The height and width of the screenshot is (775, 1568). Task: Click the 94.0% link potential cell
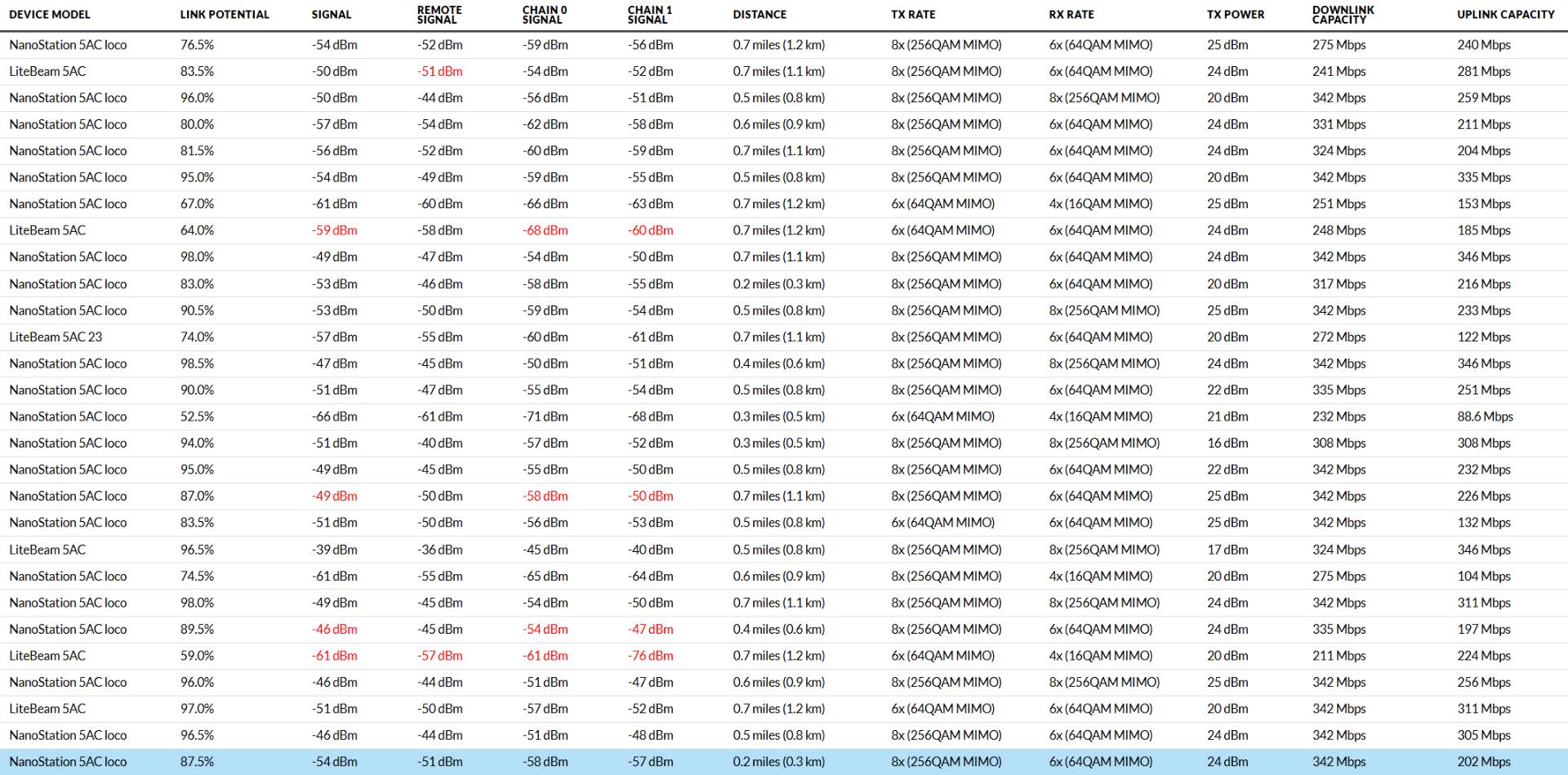[197, 443]
